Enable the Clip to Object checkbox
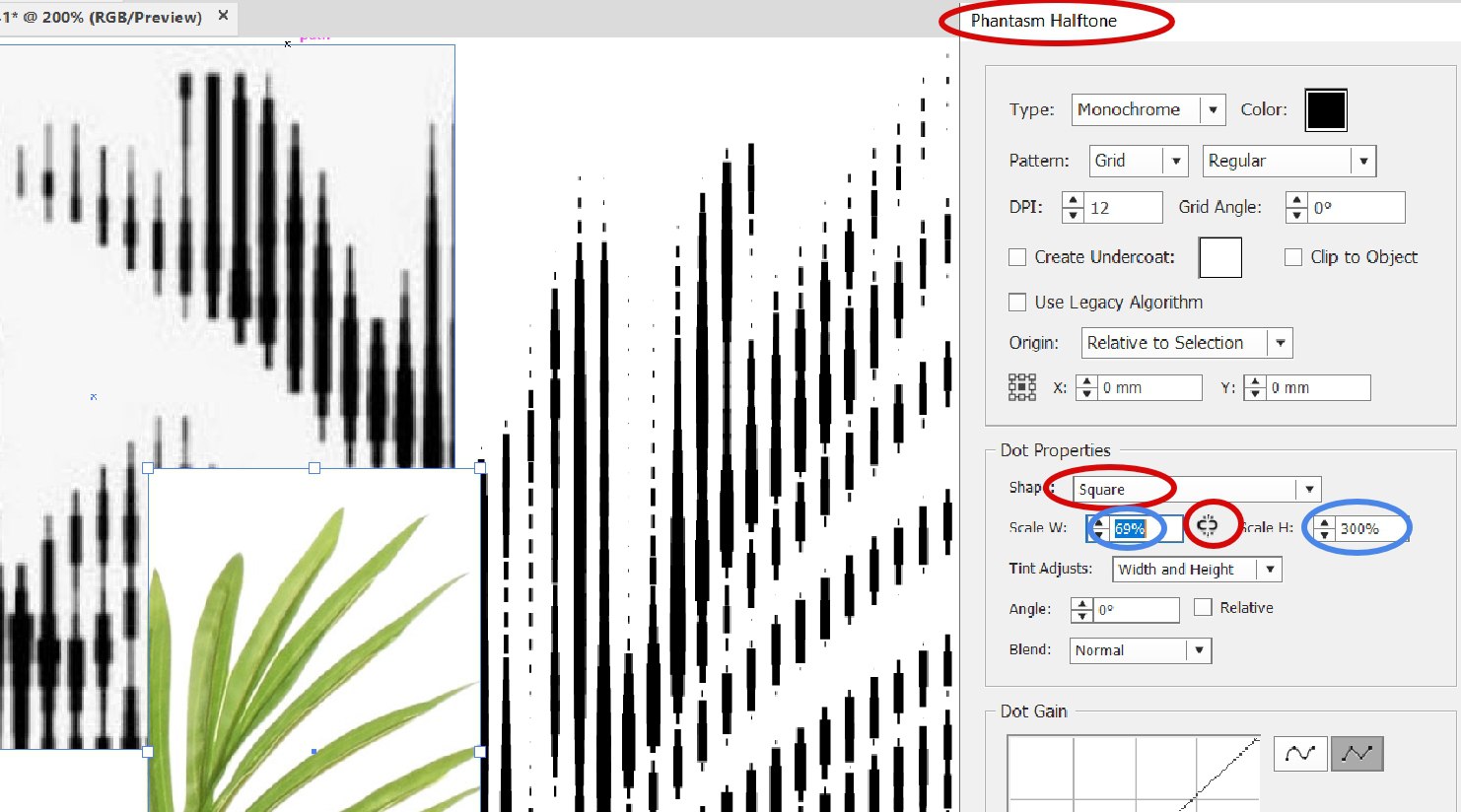1461x812 pixels. tap(1293, 257)
